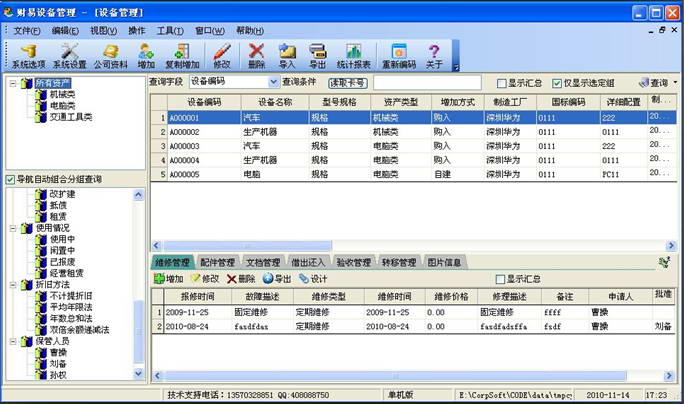The image size is (684, 404).
Task: Open the 视图(V) menu
Action: point(103,31)
